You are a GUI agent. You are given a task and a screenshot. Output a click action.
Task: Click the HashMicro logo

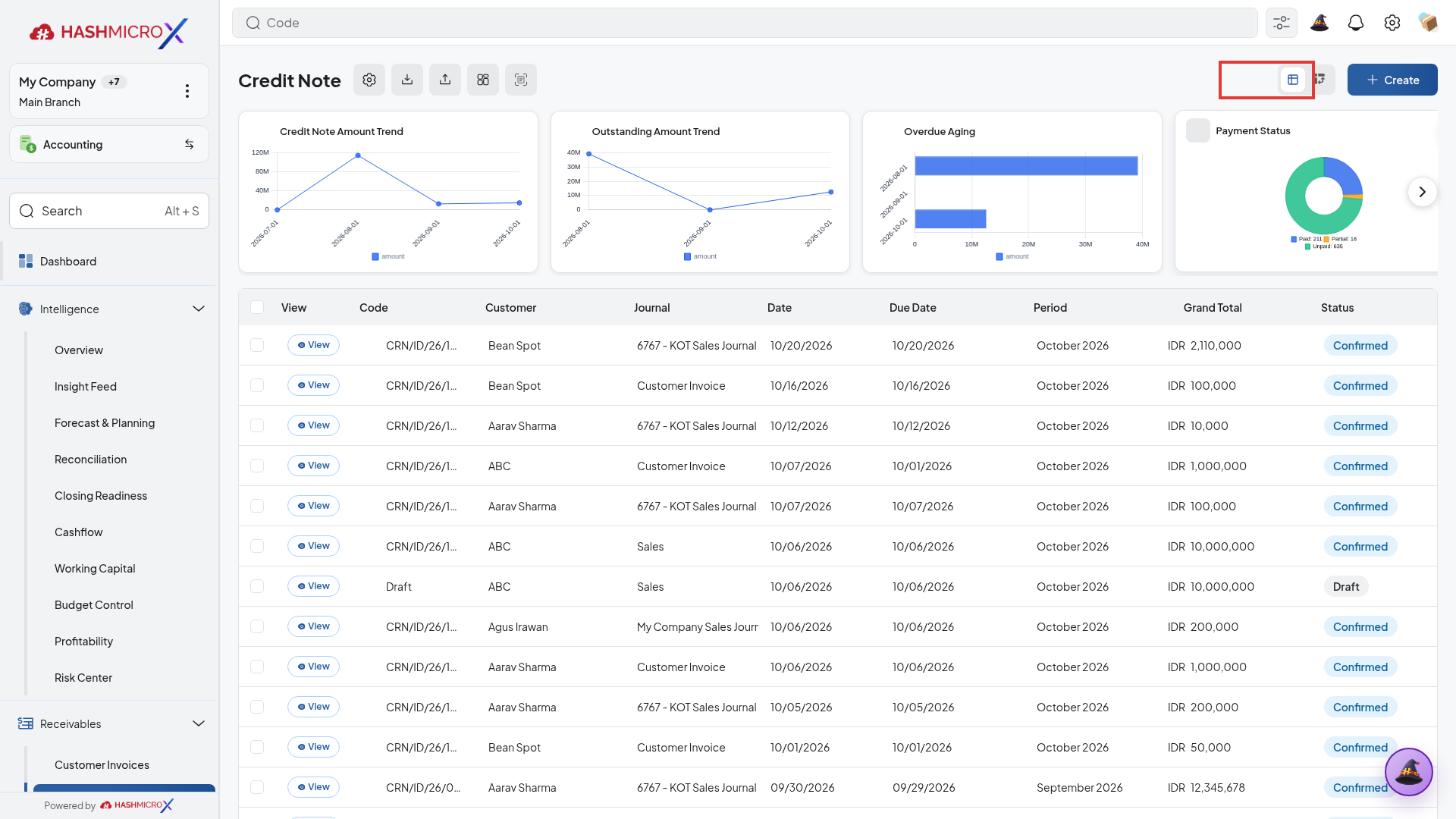coord(109,32)
